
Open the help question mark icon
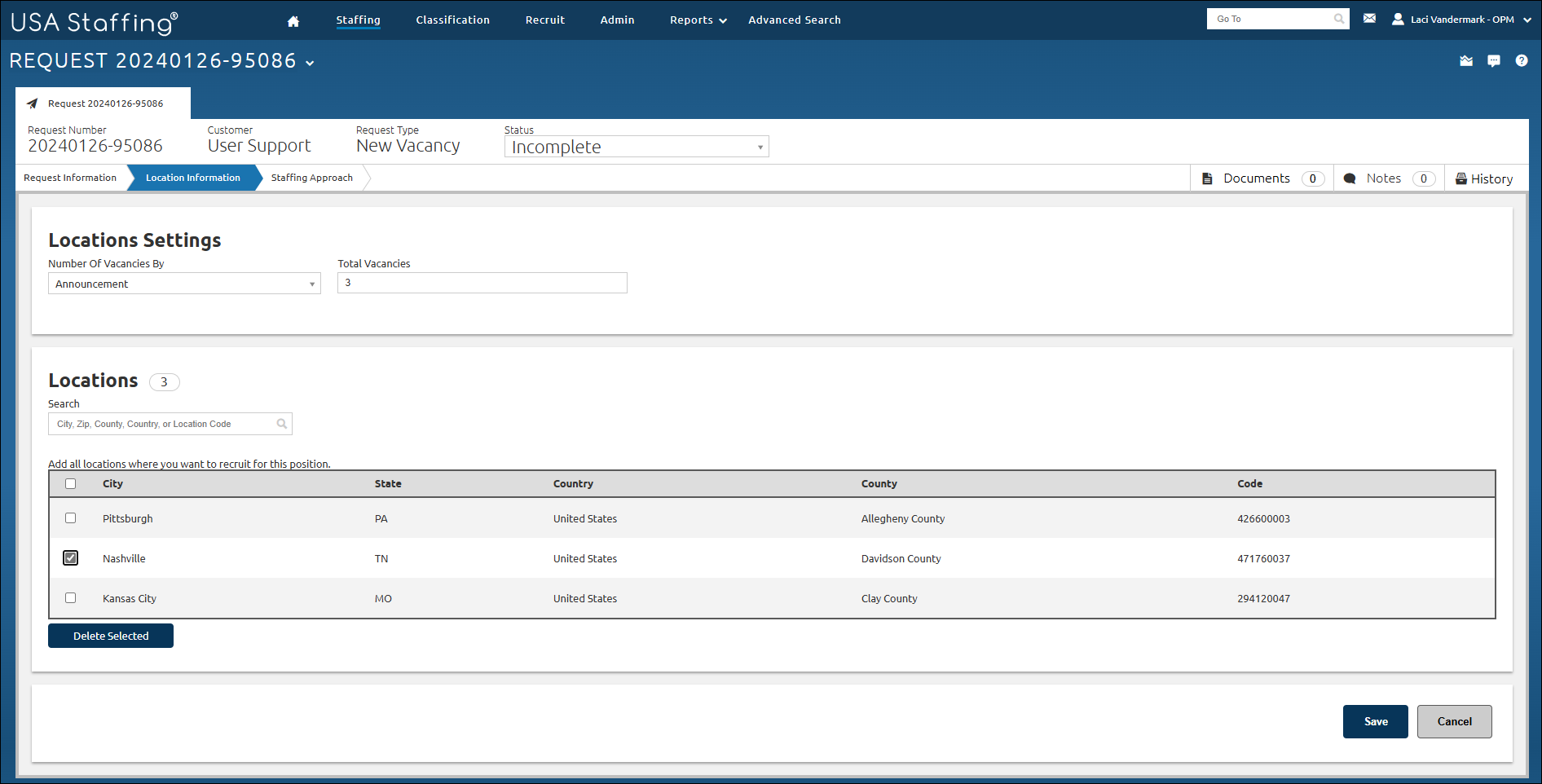click(1521, 61)
